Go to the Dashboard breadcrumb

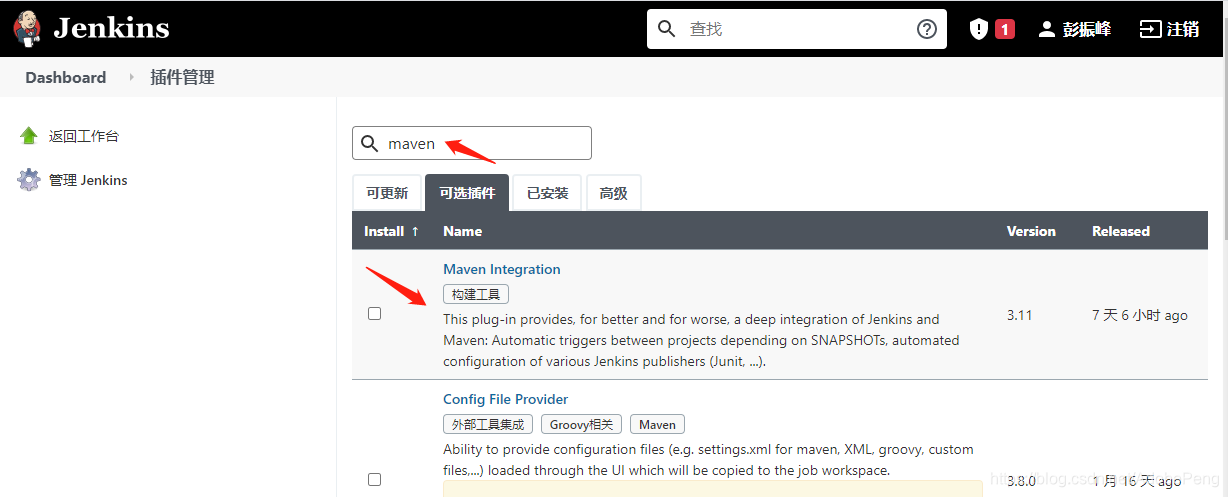tap(66, 77)
